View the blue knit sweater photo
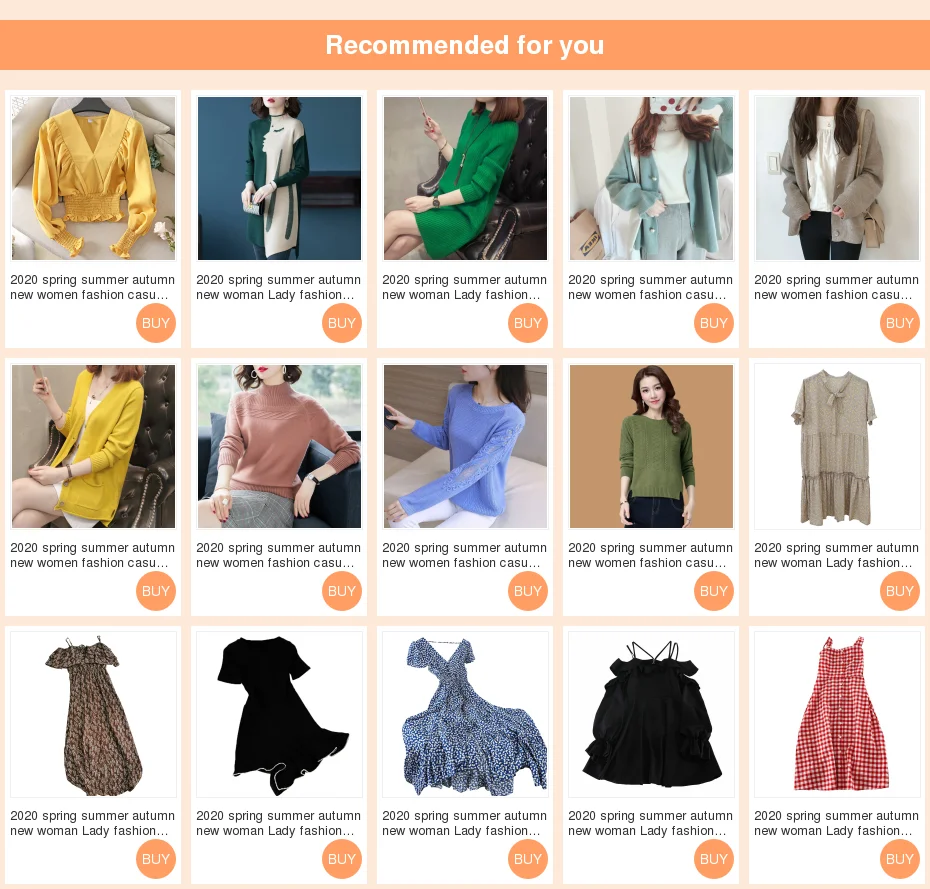 tap(465, 447)
